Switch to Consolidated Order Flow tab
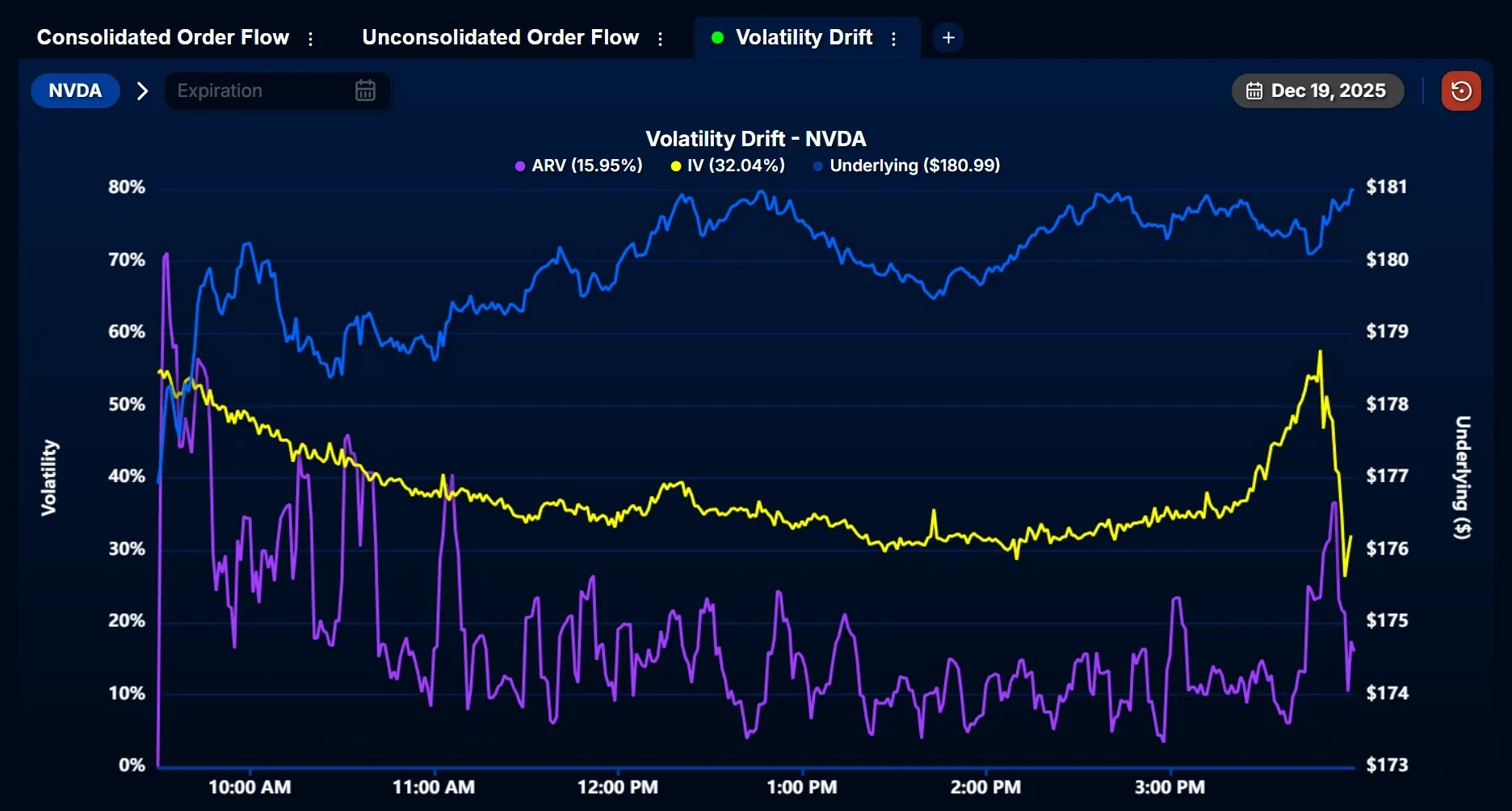1512x811 pixels. pos(163,38)
